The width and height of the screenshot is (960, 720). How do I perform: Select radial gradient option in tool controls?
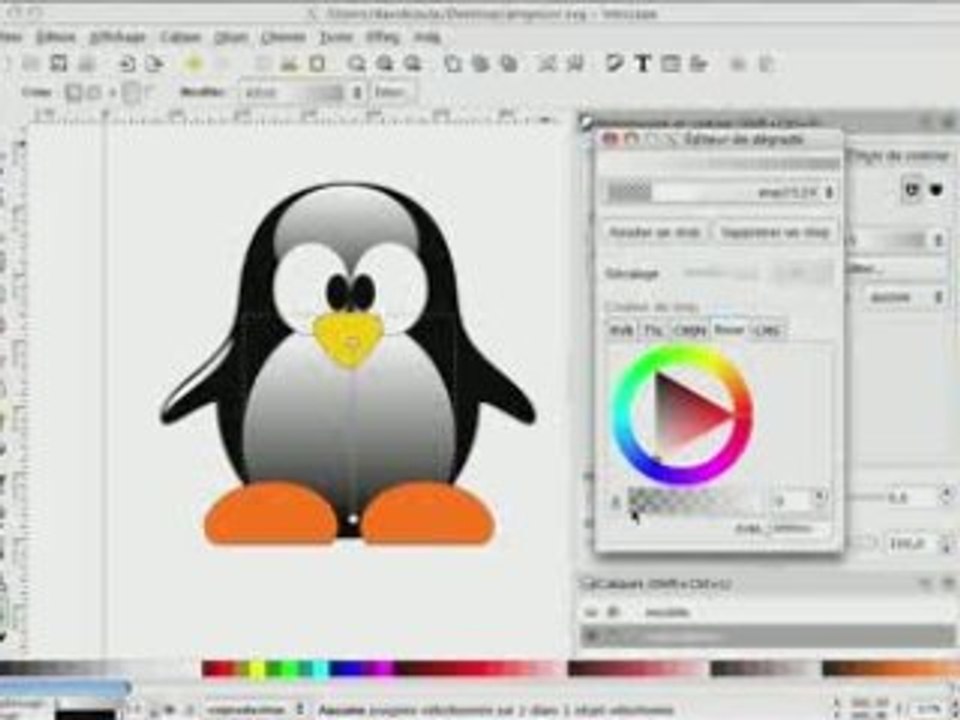pos(95,92)
